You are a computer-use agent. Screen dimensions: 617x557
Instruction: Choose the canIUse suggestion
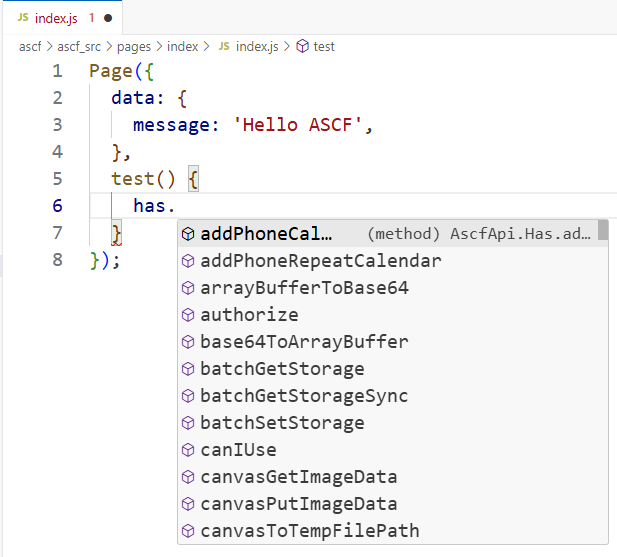(393, 450)
